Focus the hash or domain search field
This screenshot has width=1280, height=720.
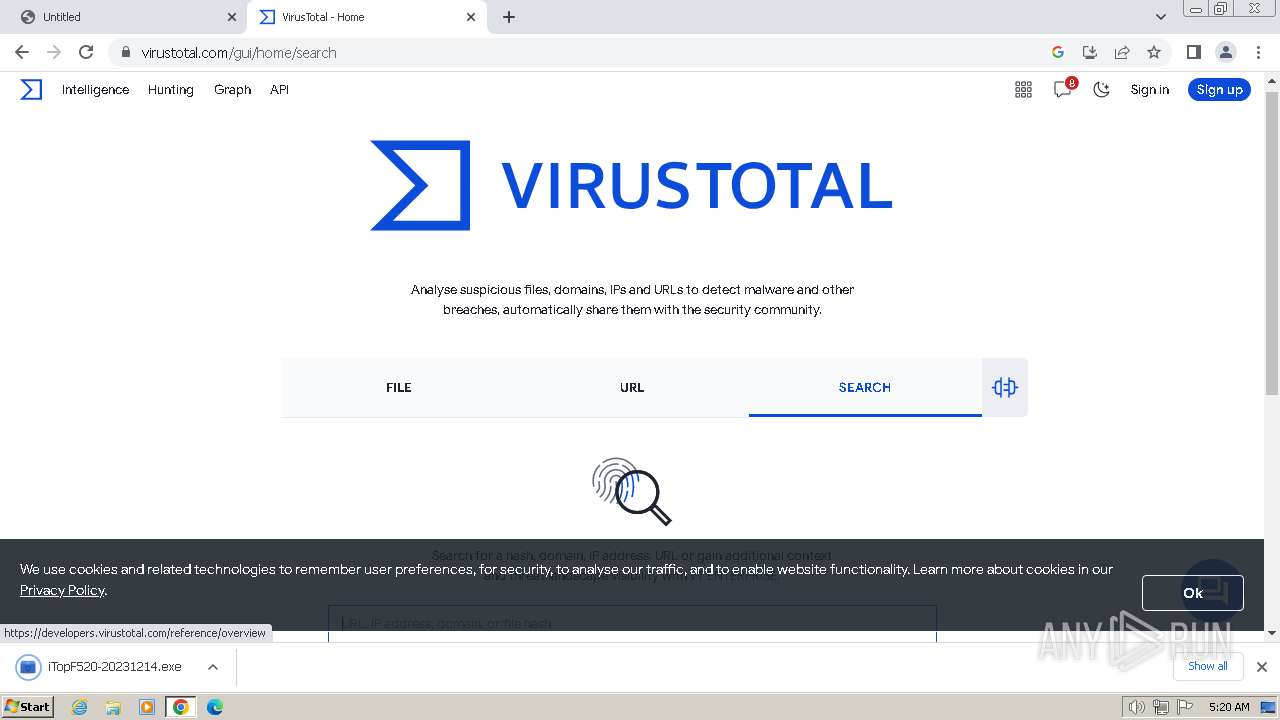(632, 623)
